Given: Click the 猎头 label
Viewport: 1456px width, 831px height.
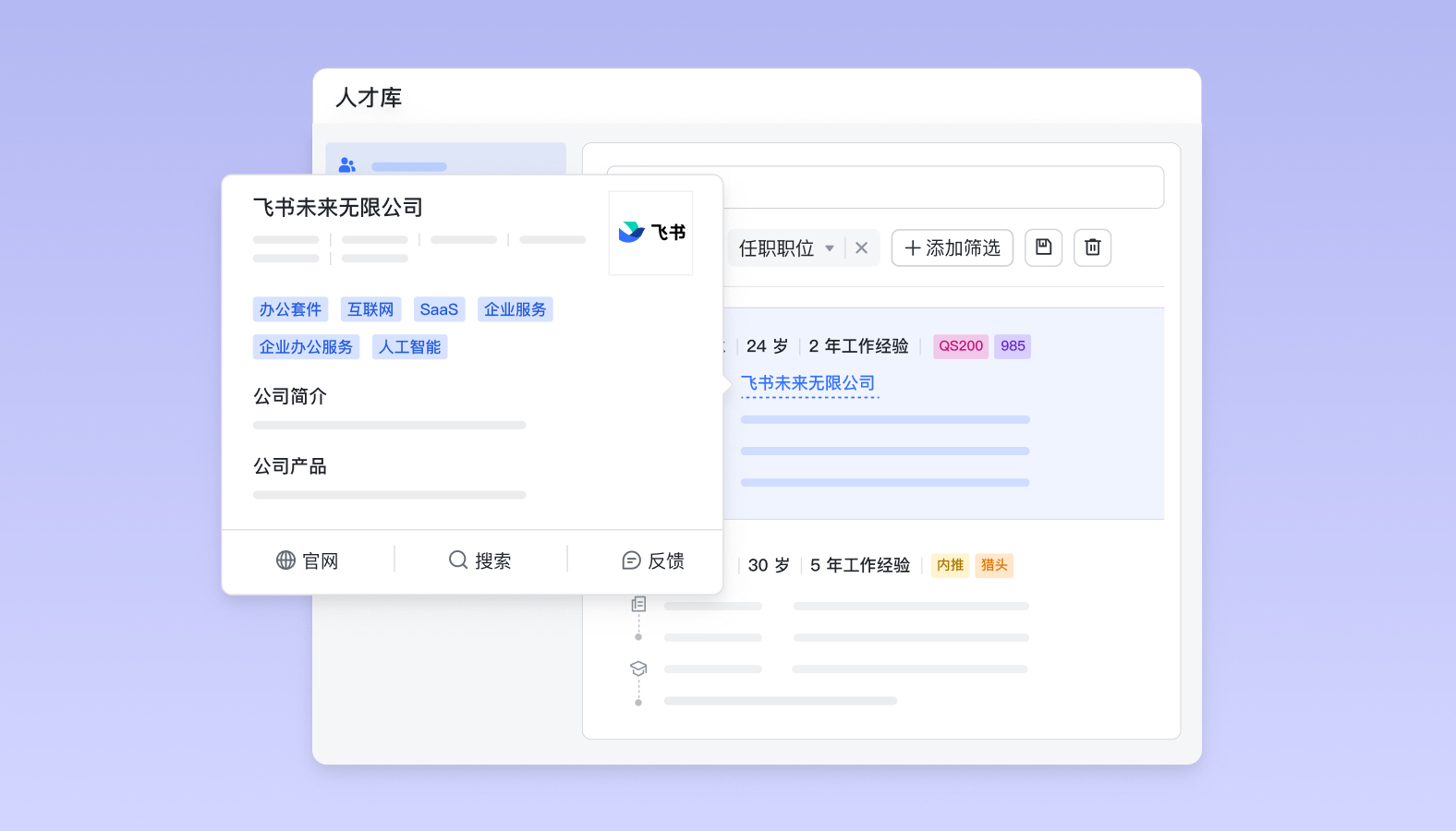Looking at the screenshot, I should click(x=994, y=565).
